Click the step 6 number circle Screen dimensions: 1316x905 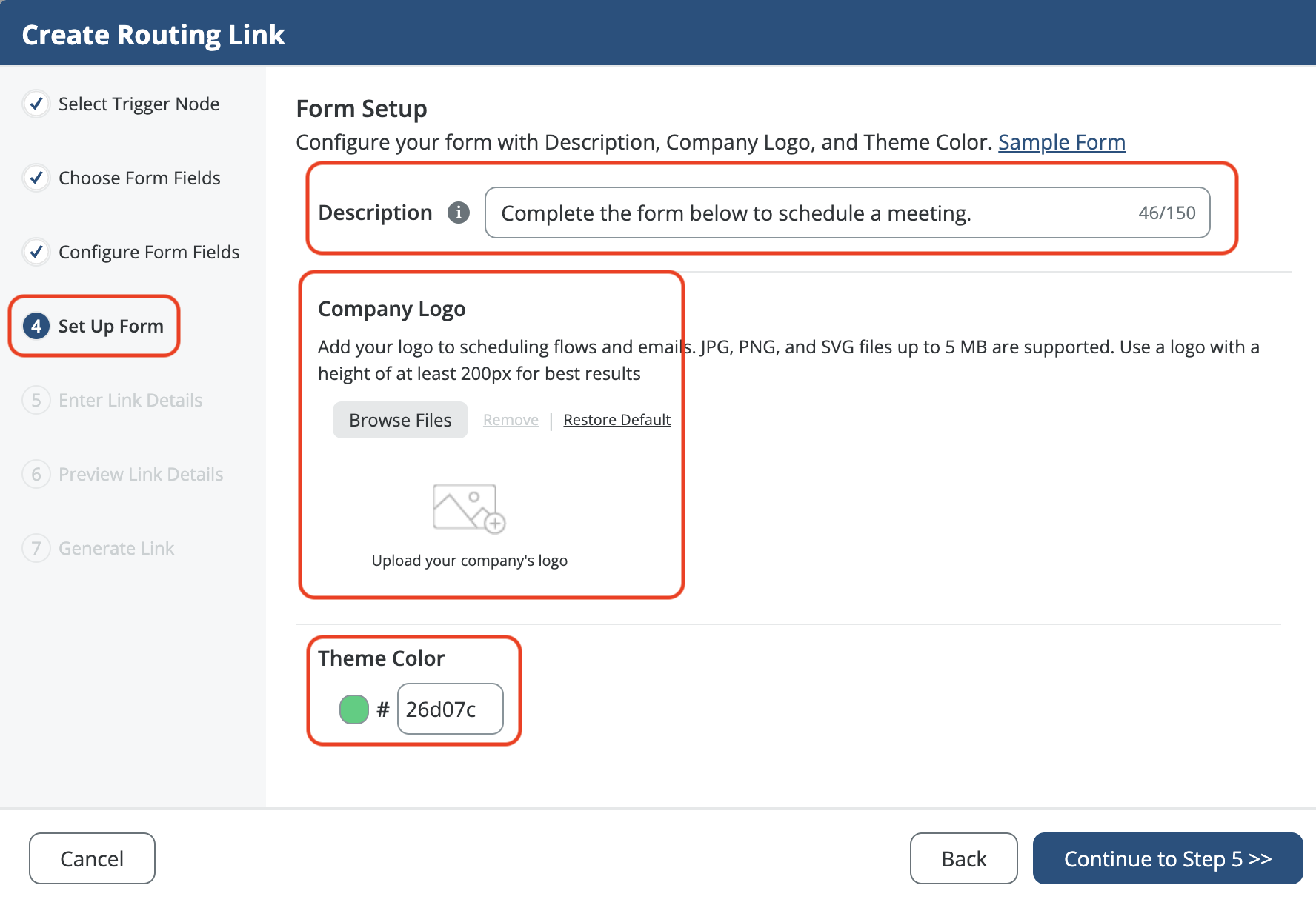[x=36, y=474]
